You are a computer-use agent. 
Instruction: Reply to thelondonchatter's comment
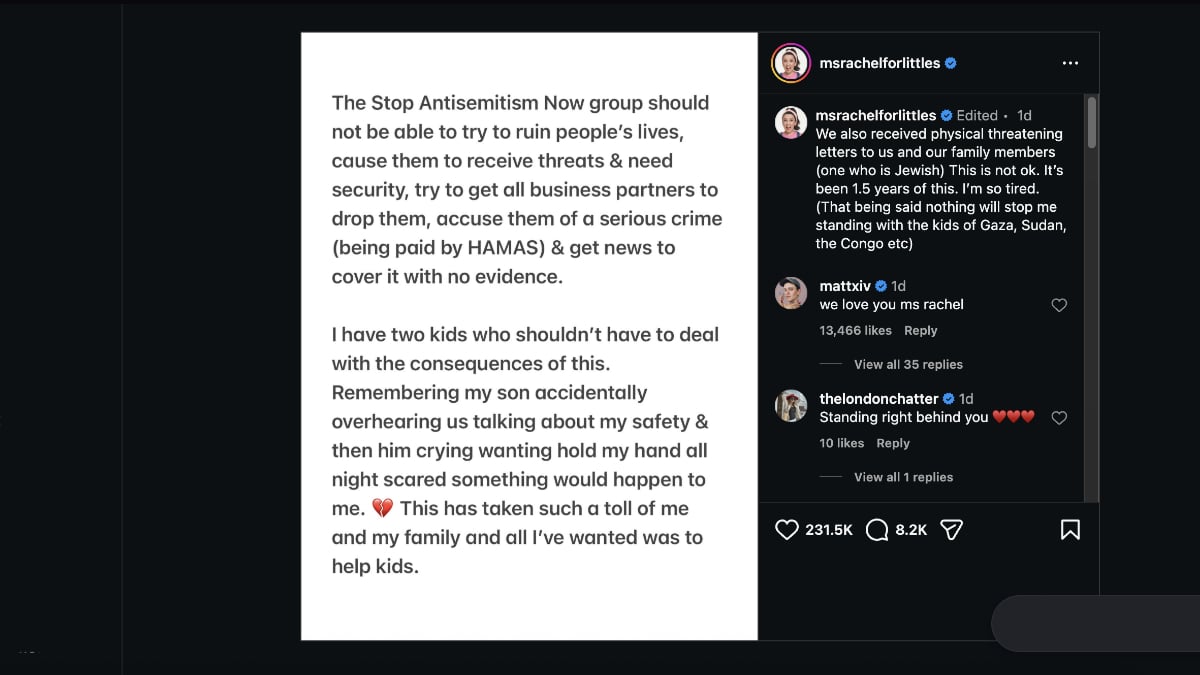point(893,444)
